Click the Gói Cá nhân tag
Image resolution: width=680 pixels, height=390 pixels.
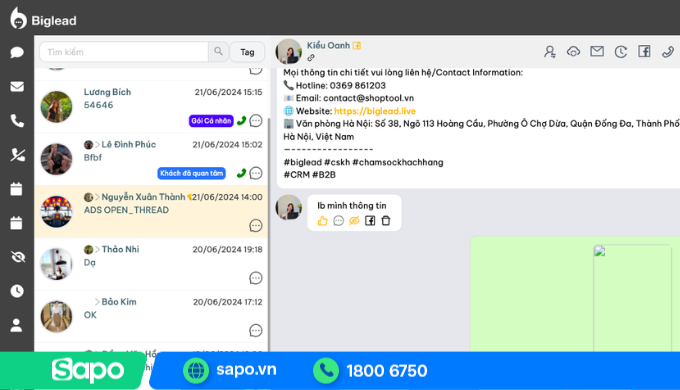(211, 121)
